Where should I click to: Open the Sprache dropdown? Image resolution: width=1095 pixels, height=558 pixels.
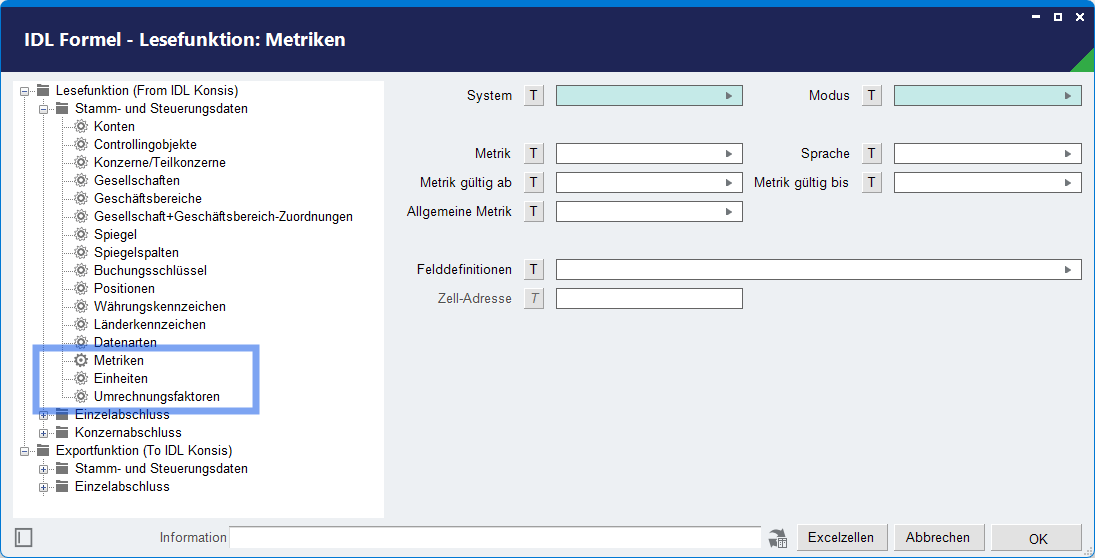pyautogui.click(x=1067, y=154)
